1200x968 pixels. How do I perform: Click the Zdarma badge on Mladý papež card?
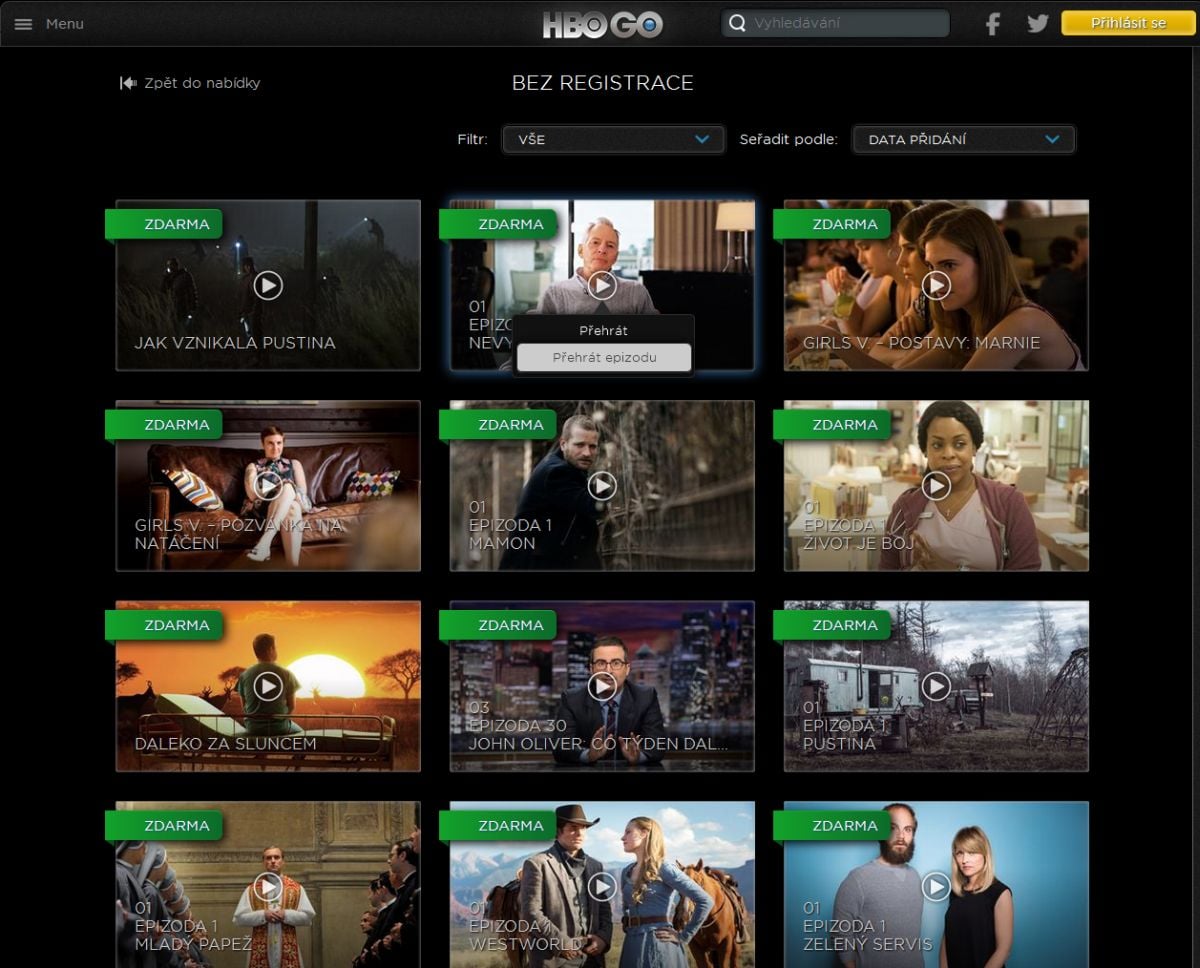[165, 826]
